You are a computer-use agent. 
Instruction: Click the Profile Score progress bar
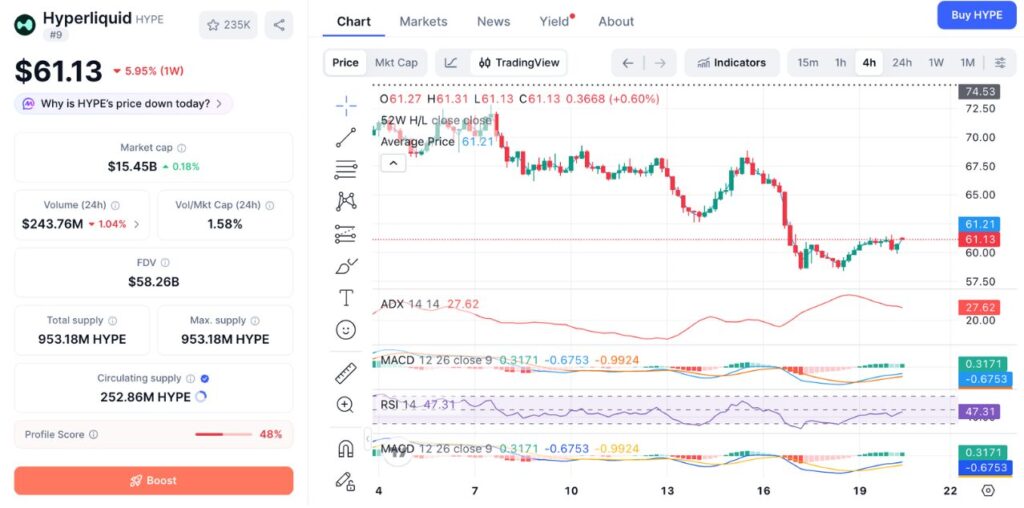223,434
